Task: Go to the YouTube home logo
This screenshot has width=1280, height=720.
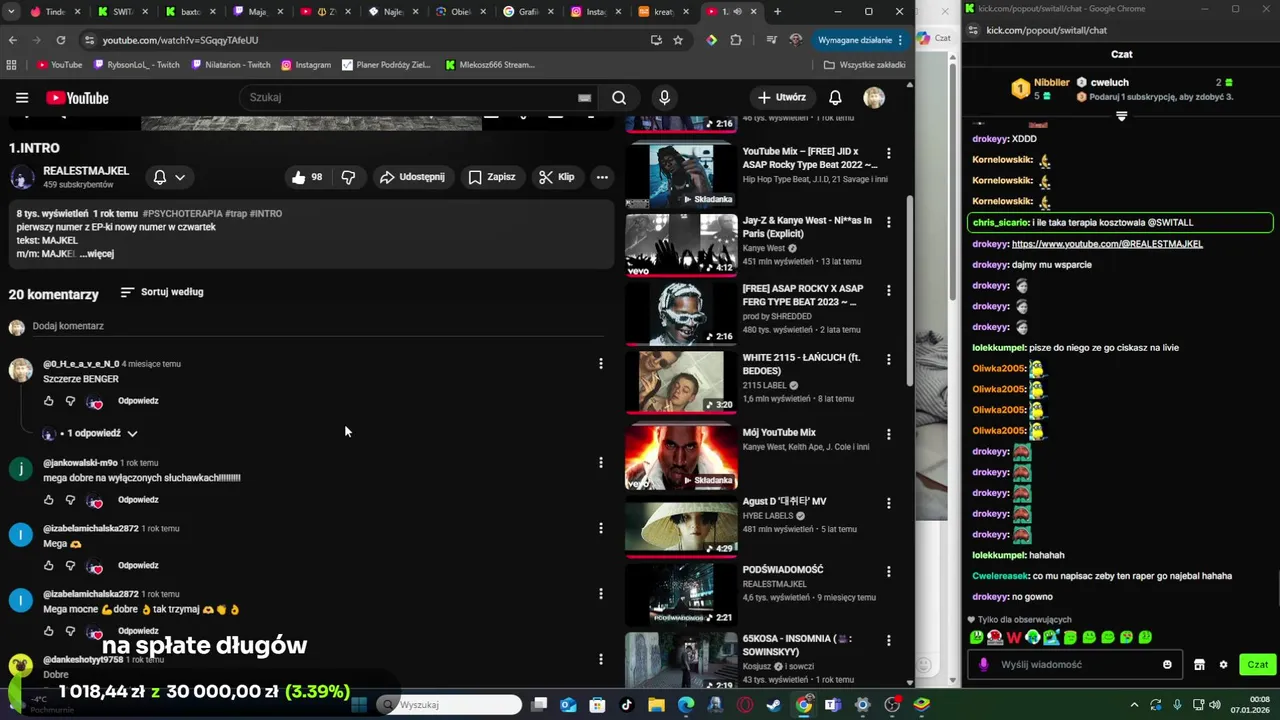Action: pos(77,98)
